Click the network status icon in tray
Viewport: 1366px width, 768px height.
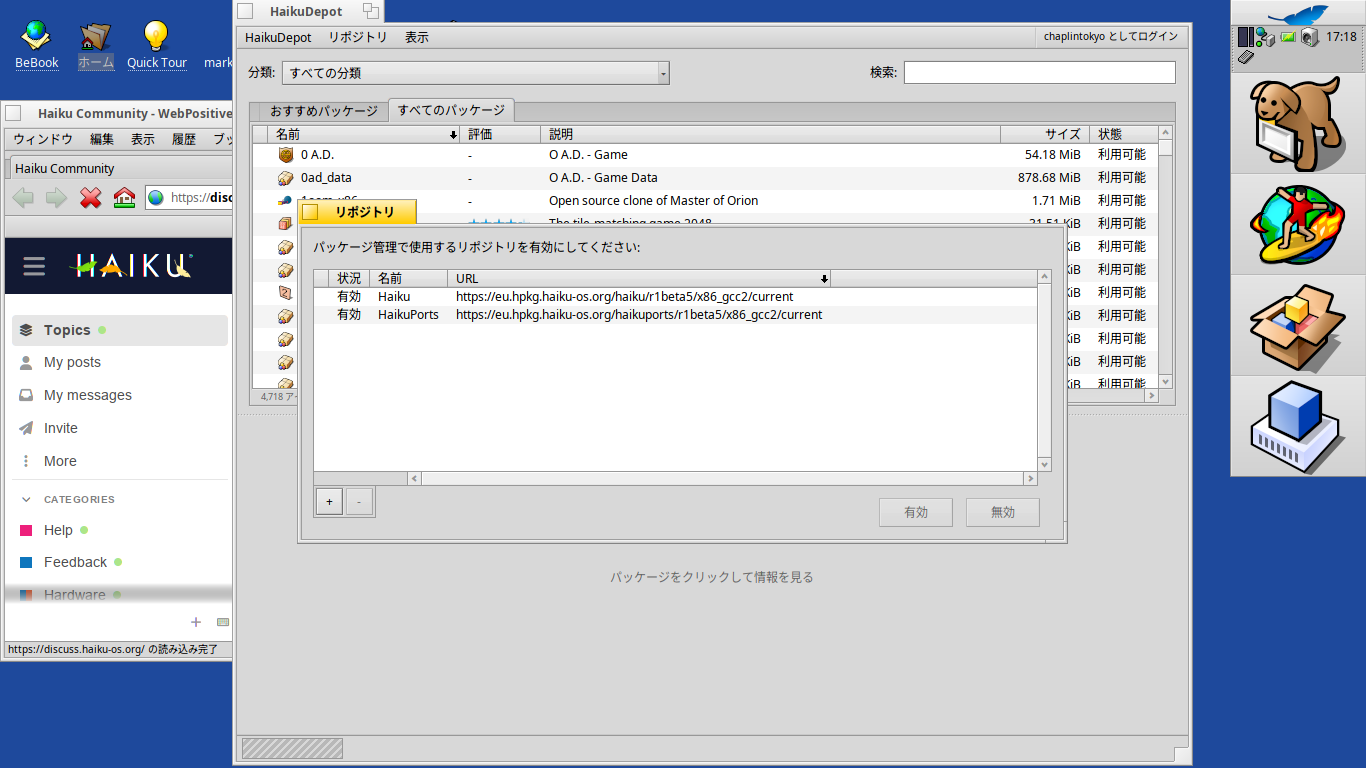(x=1266, y=37)
